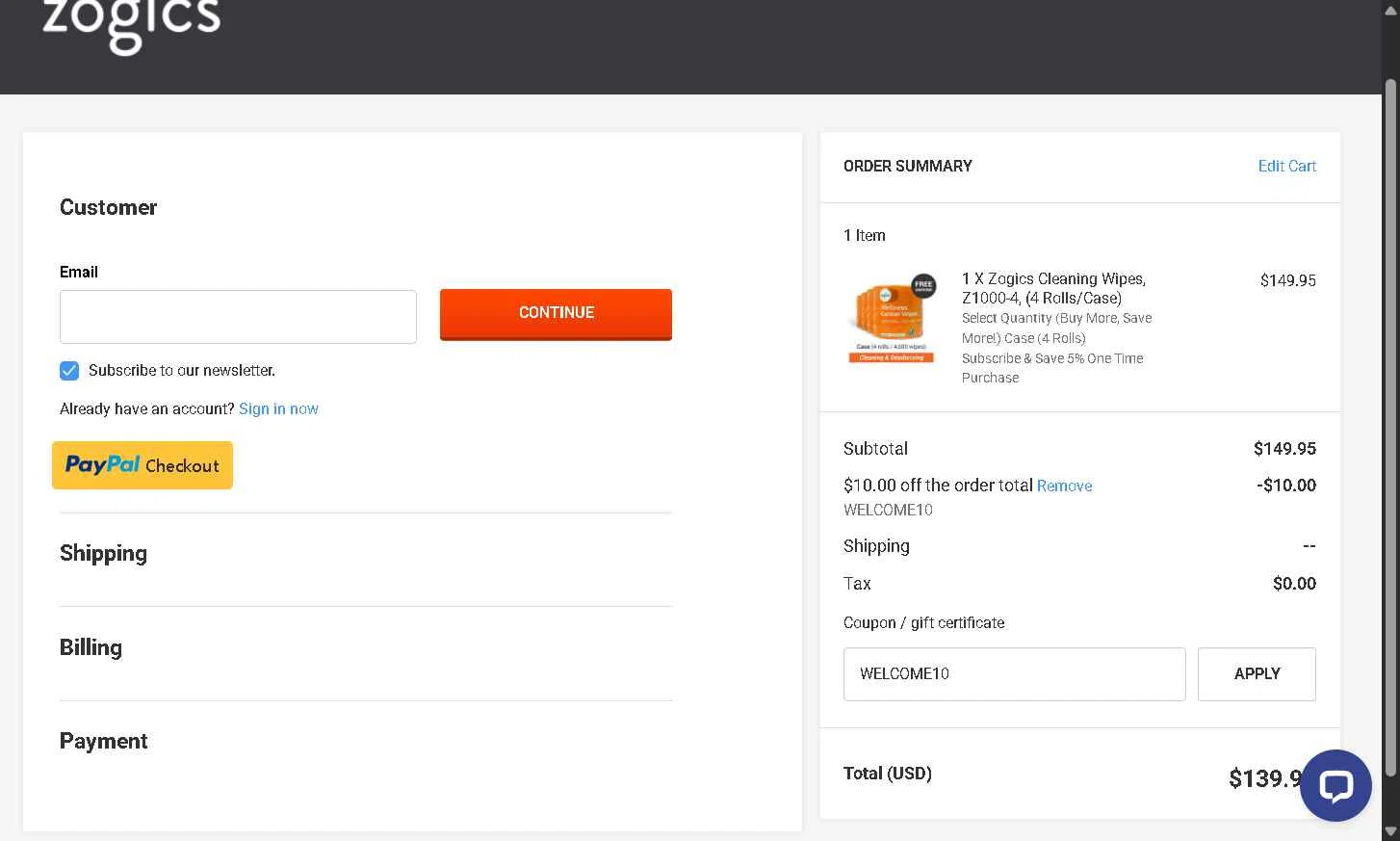Click the Tax value $0.00

click(x=1294, y=584)
